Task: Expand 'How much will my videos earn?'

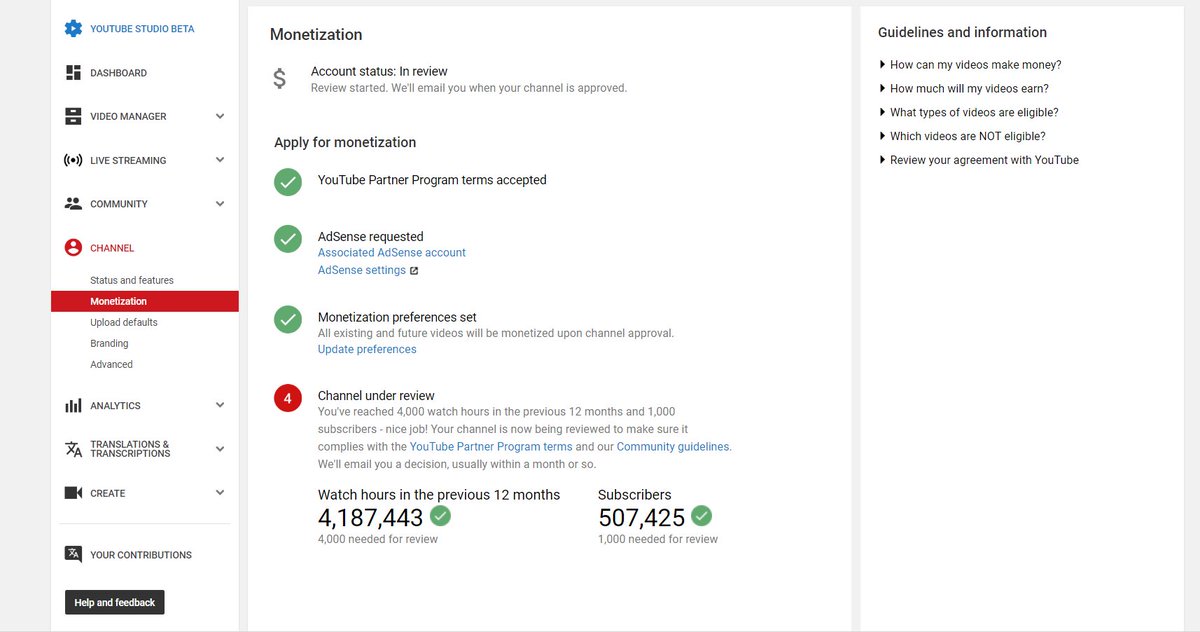Action: click(964, 89)
